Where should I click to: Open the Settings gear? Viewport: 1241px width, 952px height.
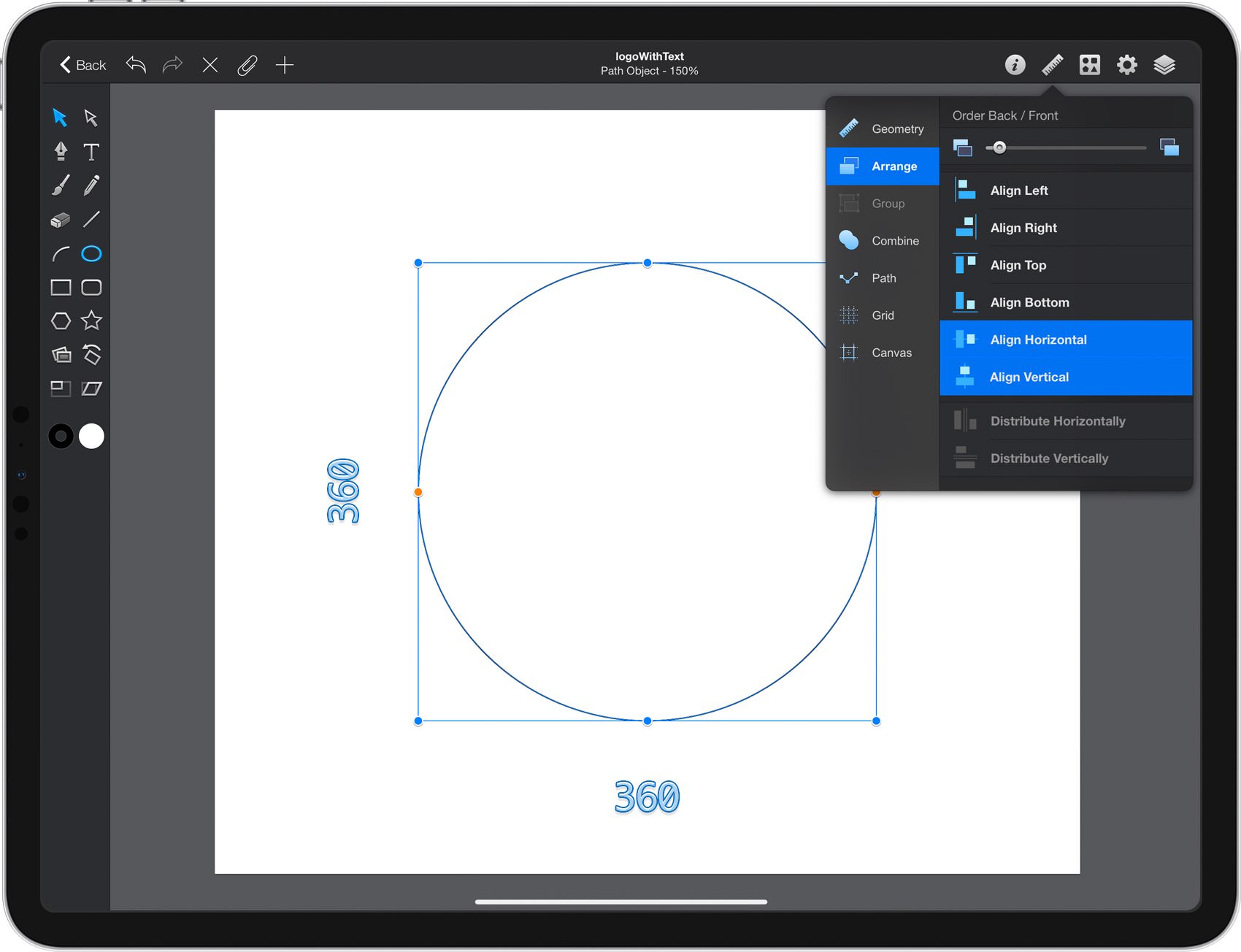click(1127, 65)
